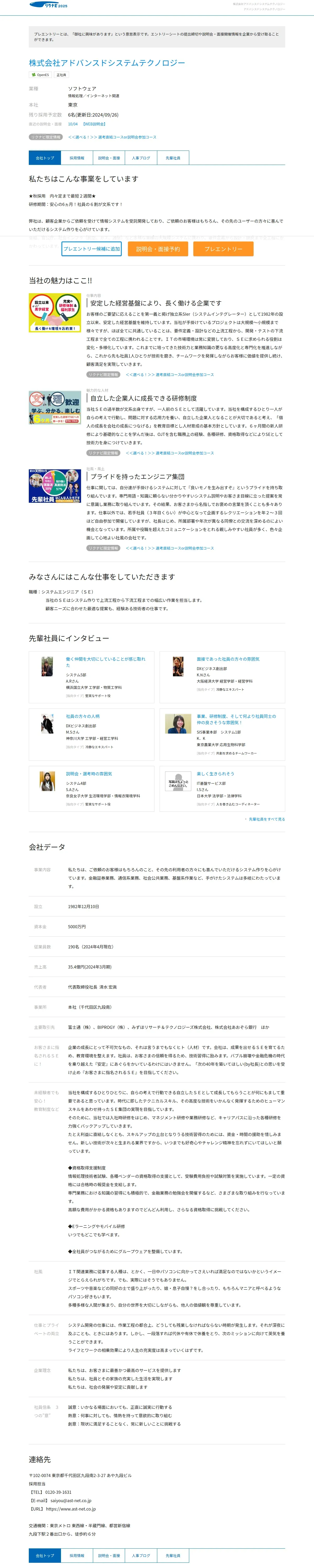Click プレエントリー候補に追加 button

click(92, 249)
